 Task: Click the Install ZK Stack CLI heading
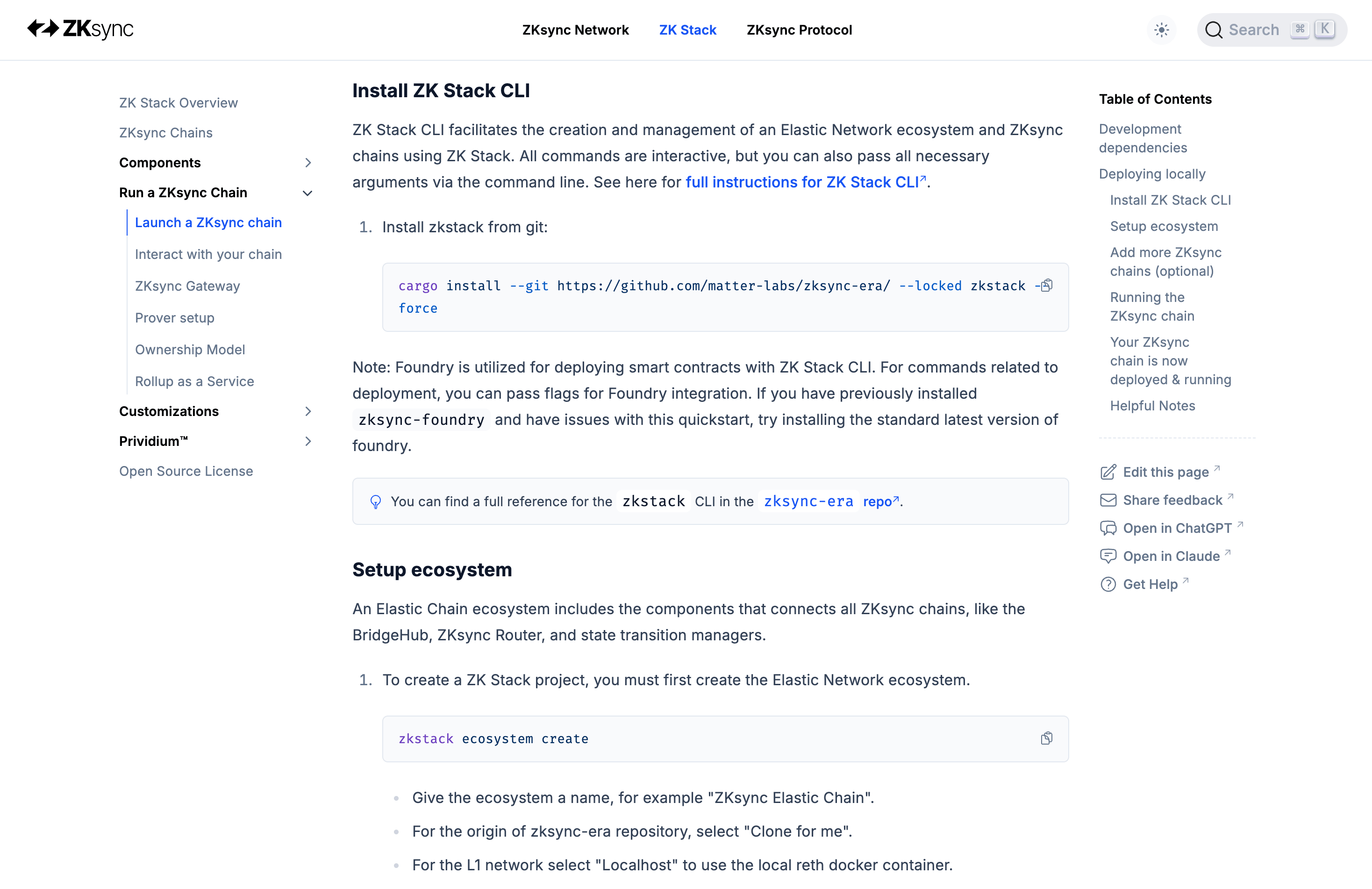tap(441, 91)
